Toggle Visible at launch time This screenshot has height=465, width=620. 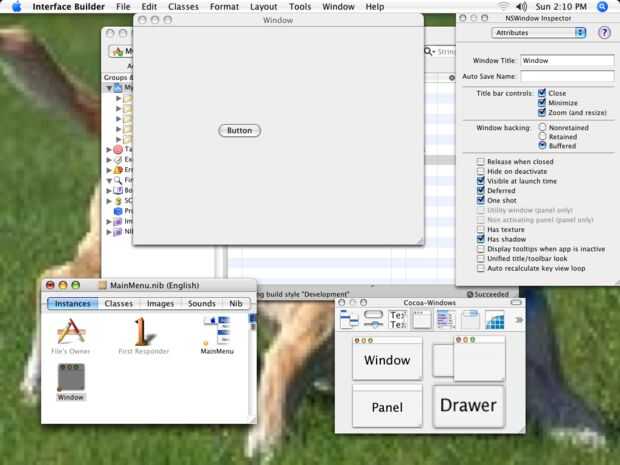click(480, 181)
